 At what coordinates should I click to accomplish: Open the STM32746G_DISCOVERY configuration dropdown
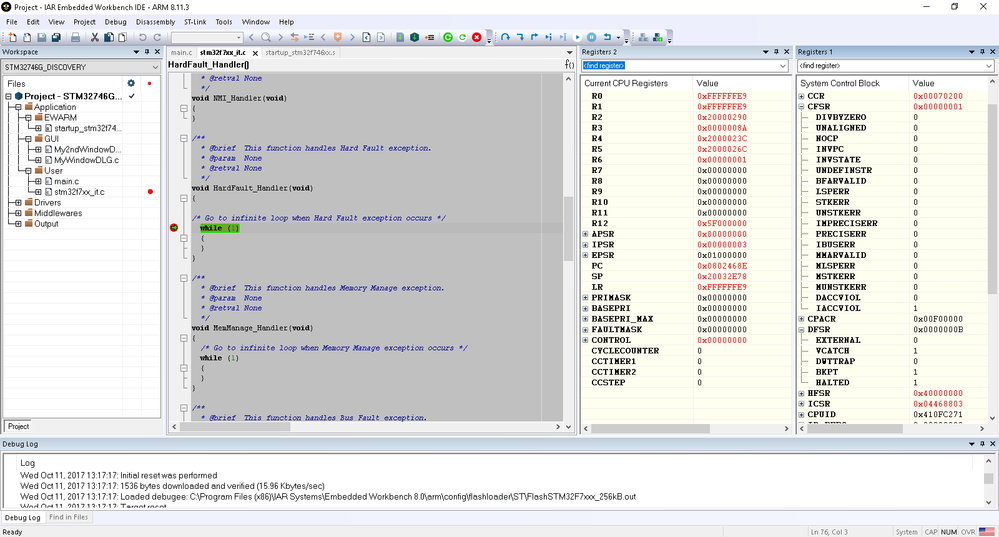pyautogui.click(x=155, y=67)
